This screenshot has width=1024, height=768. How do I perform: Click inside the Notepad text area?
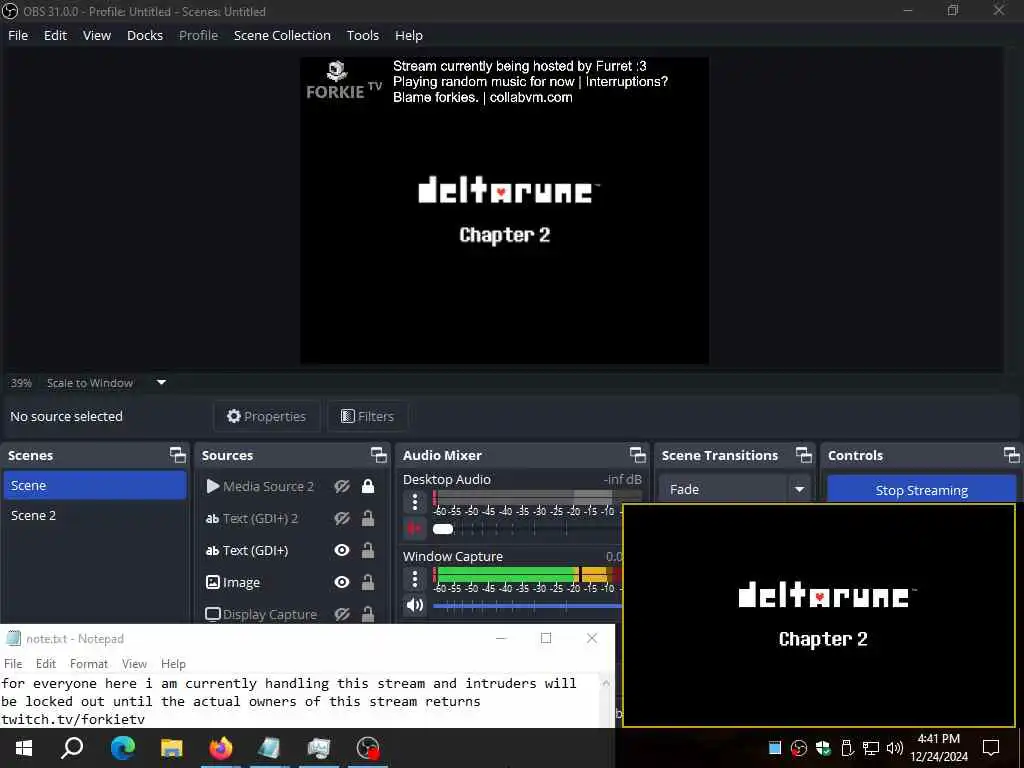click(299, 701)
